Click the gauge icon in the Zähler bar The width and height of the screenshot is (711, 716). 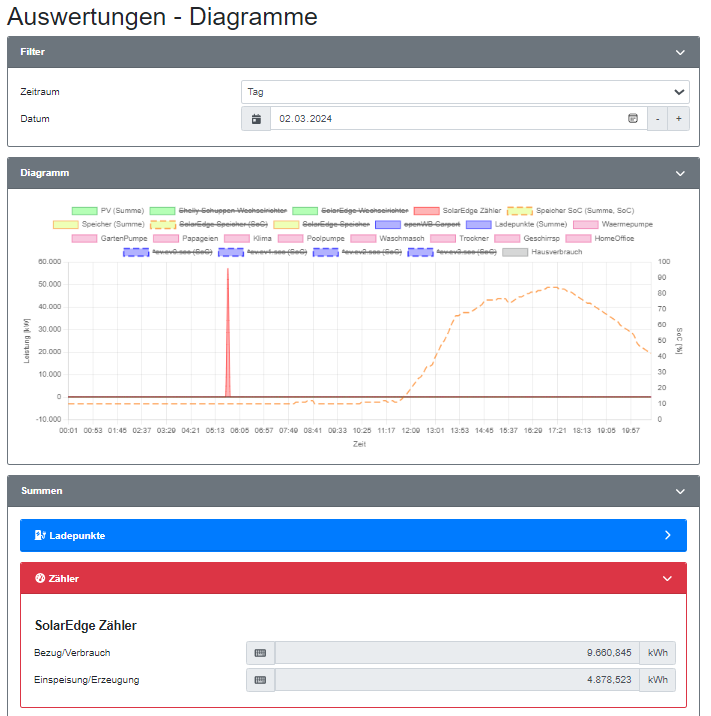pos(40,578)
